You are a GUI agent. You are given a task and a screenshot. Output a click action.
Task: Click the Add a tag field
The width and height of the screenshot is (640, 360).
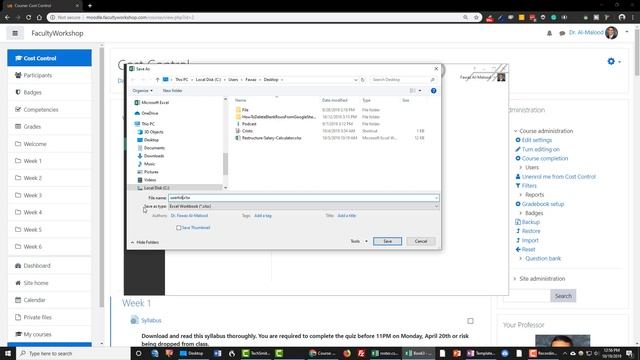pyautogui.click(x=263, y=216)
